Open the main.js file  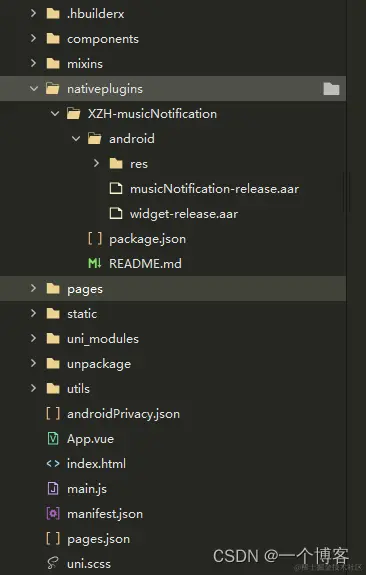tap(87, 489)
